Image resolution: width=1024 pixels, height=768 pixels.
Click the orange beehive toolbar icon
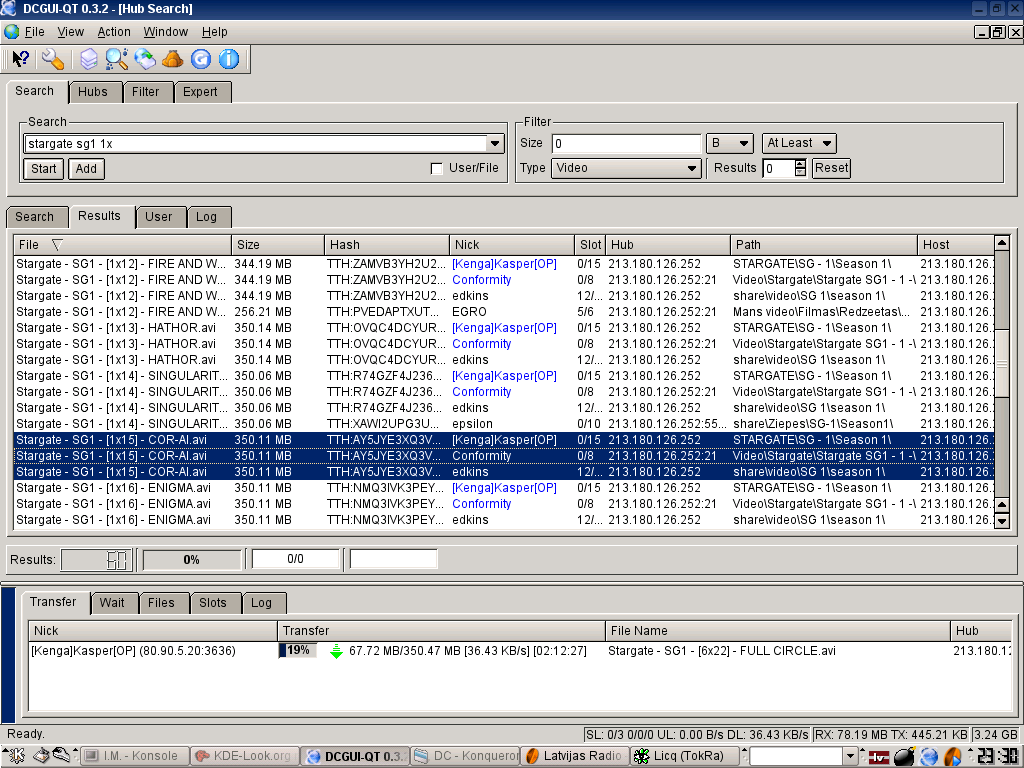(172, 59)
